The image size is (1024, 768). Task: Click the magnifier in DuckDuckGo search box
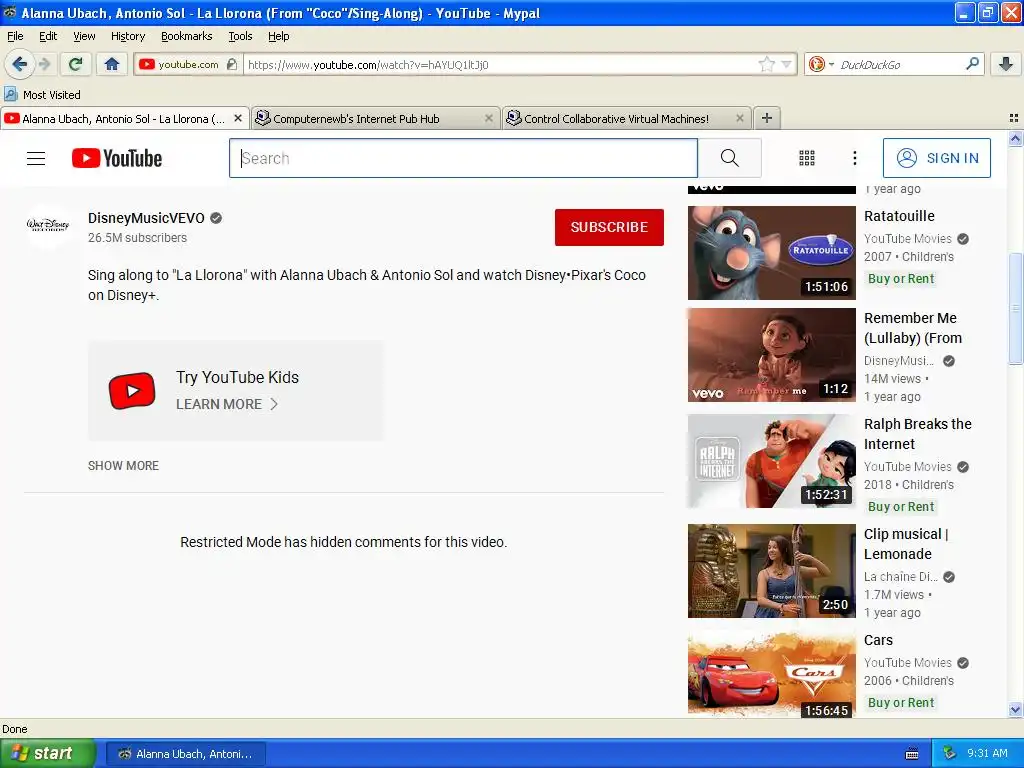point(972,64)
